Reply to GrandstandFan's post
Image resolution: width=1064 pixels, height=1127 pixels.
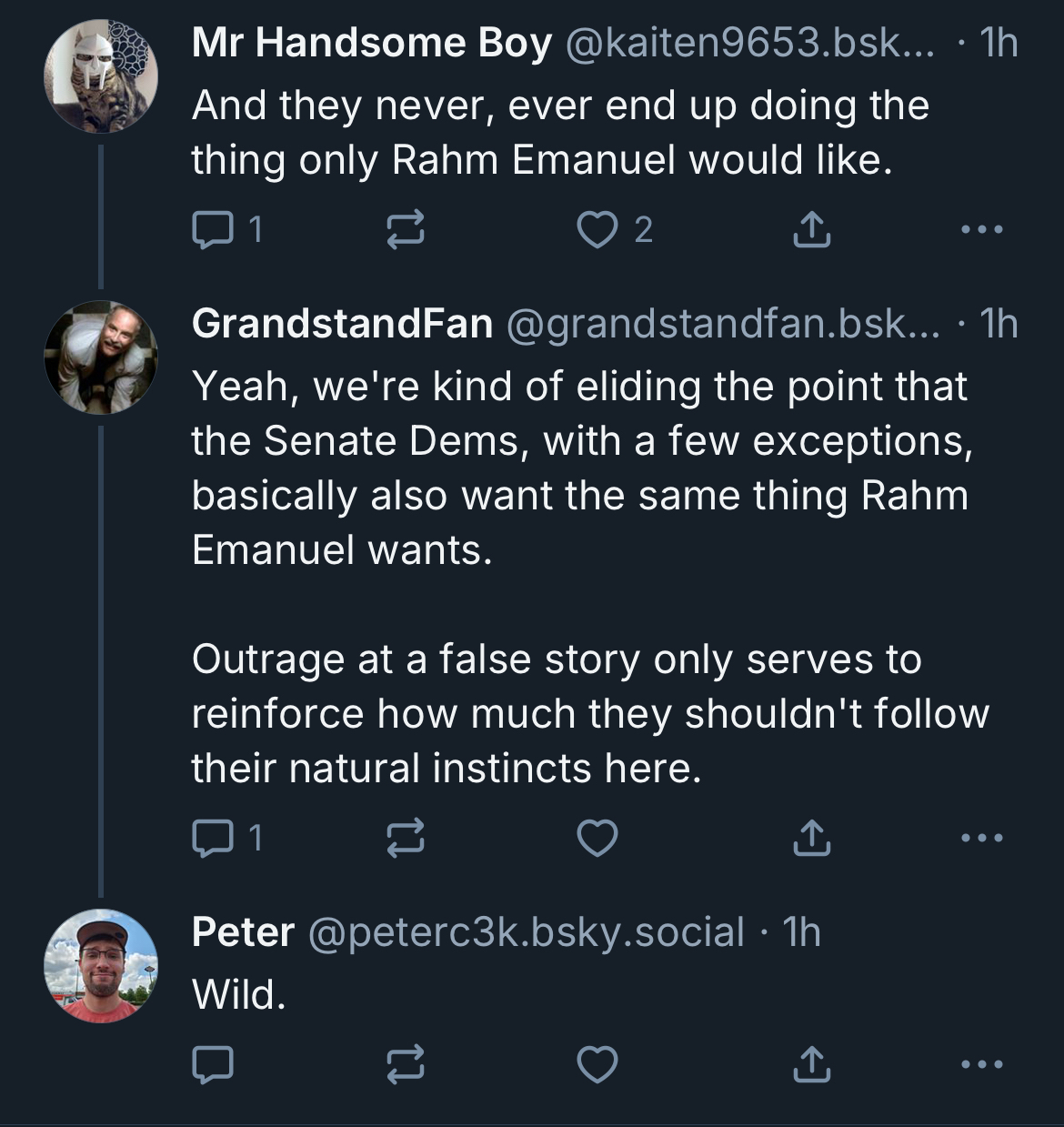(214, 838)
